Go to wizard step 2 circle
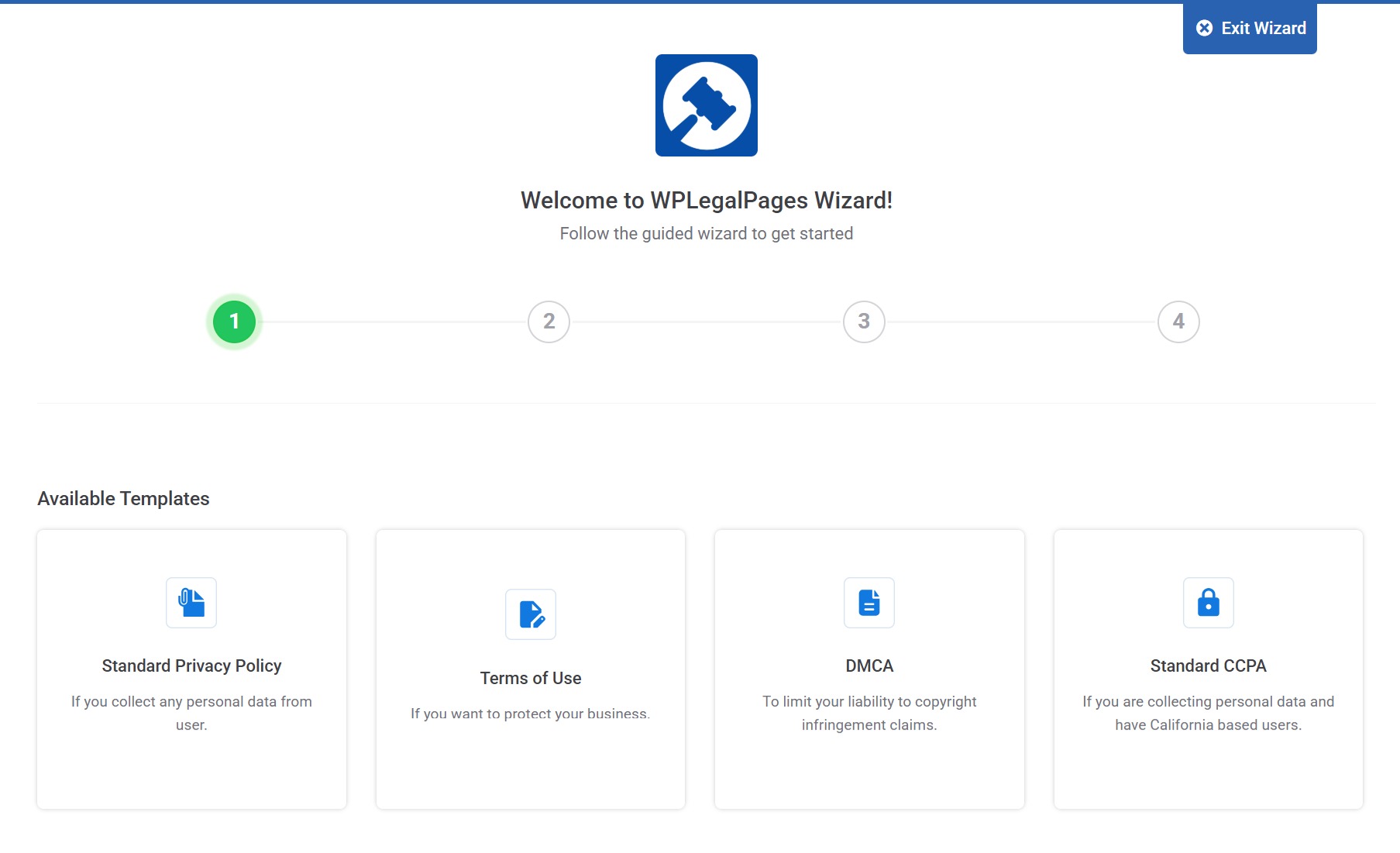 549,322
